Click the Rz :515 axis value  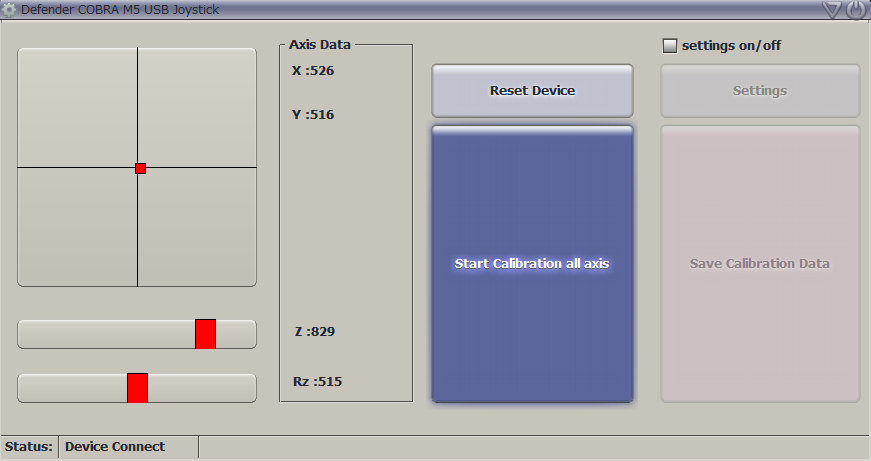[x=317, y=382]
